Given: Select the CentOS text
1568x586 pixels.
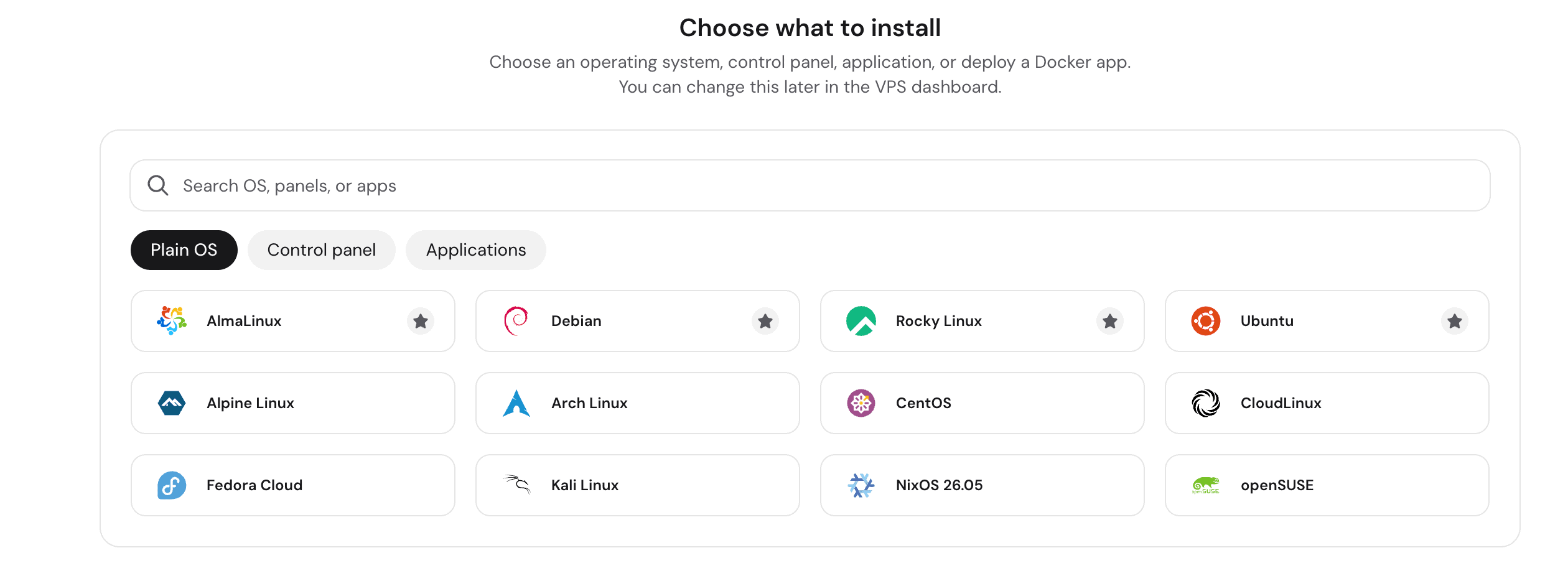Looking at the screenshot, I should [923, 403].
